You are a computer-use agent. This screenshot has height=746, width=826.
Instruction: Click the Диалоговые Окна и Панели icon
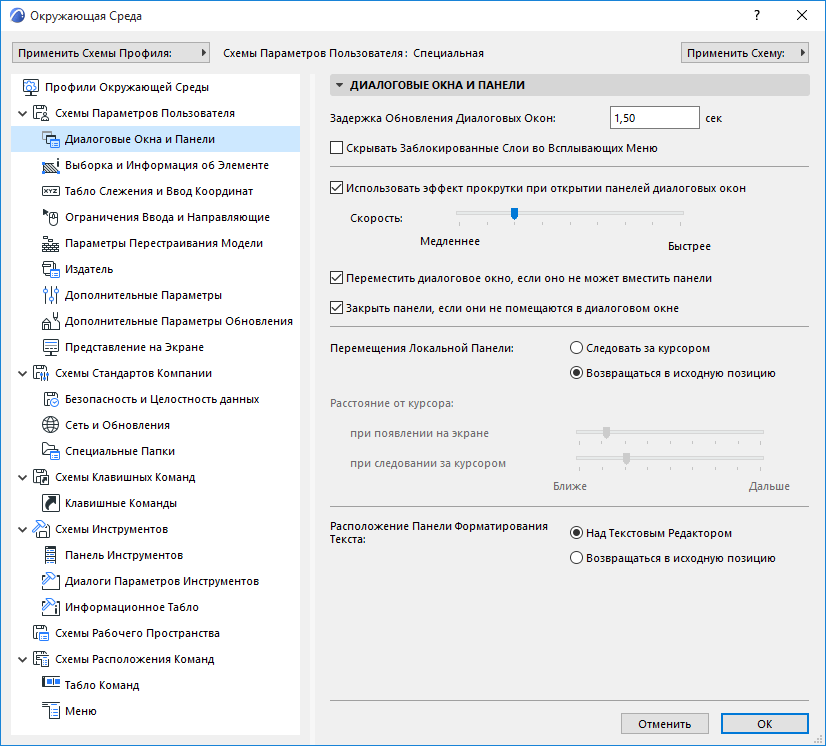[51, 140]
